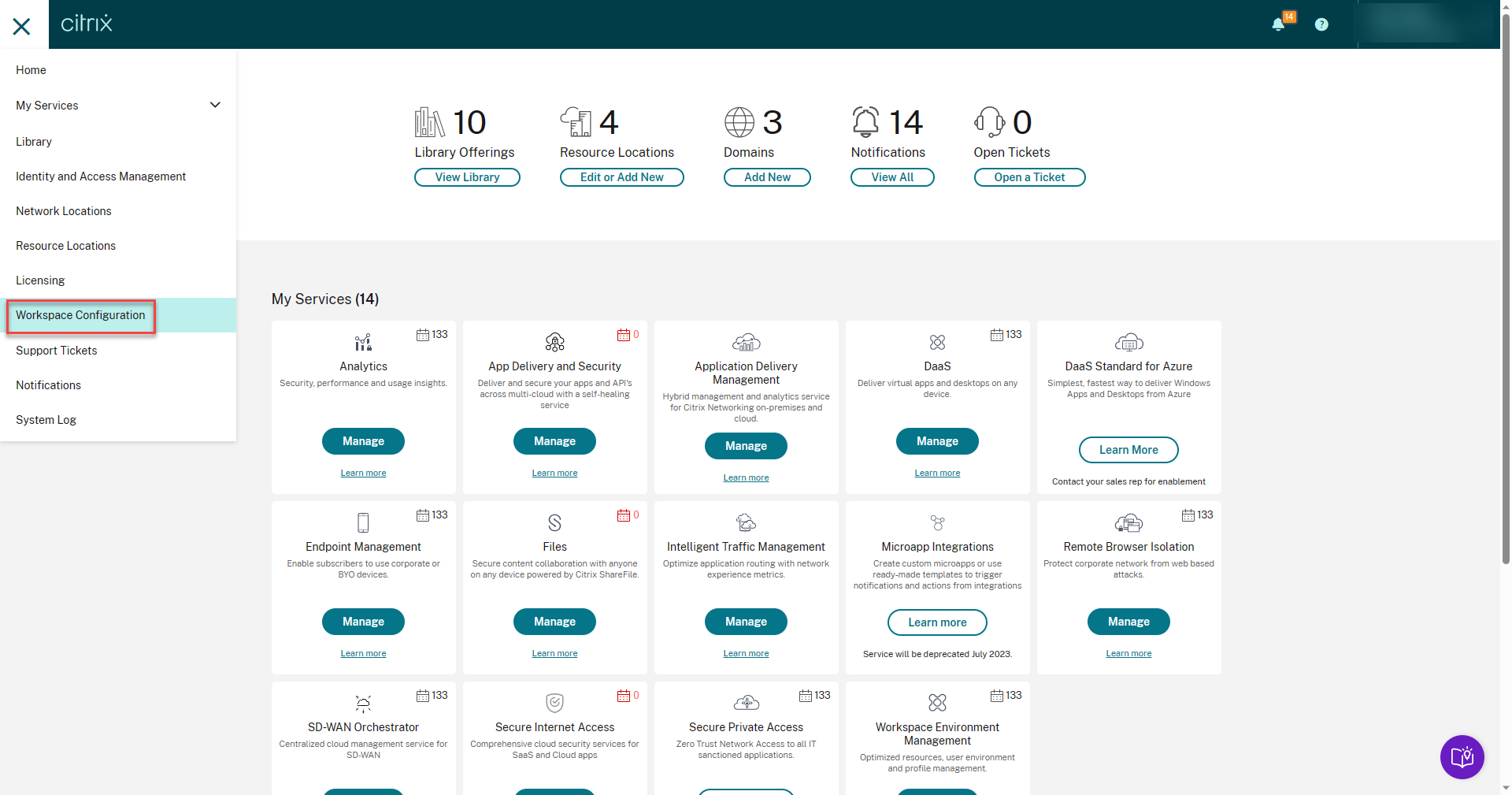Image resolution: width=1512 pixels, height=795 pixels.
Task: Close the navigation menu with X icon
Action: coord(22,26)
